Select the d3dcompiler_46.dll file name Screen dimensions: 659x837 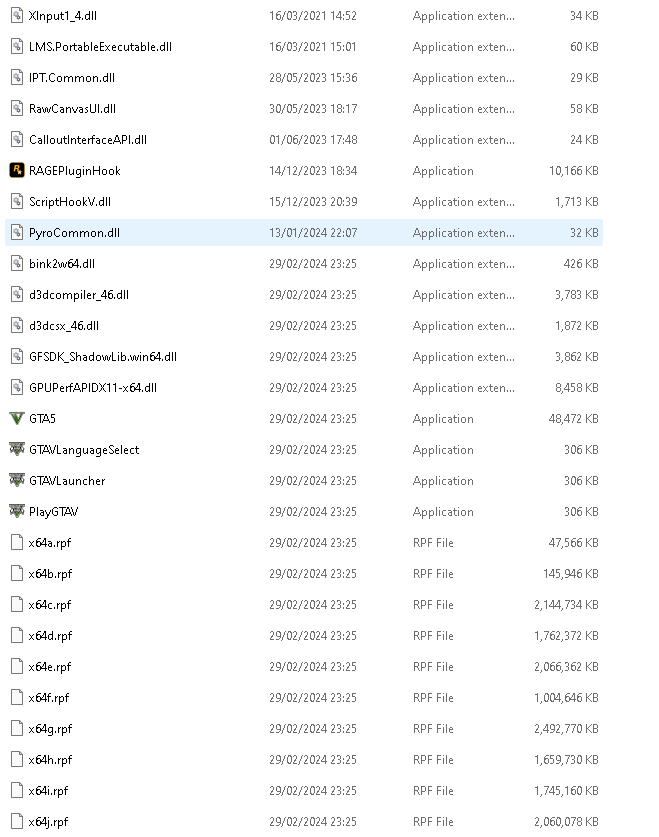(x=79, y=295)
